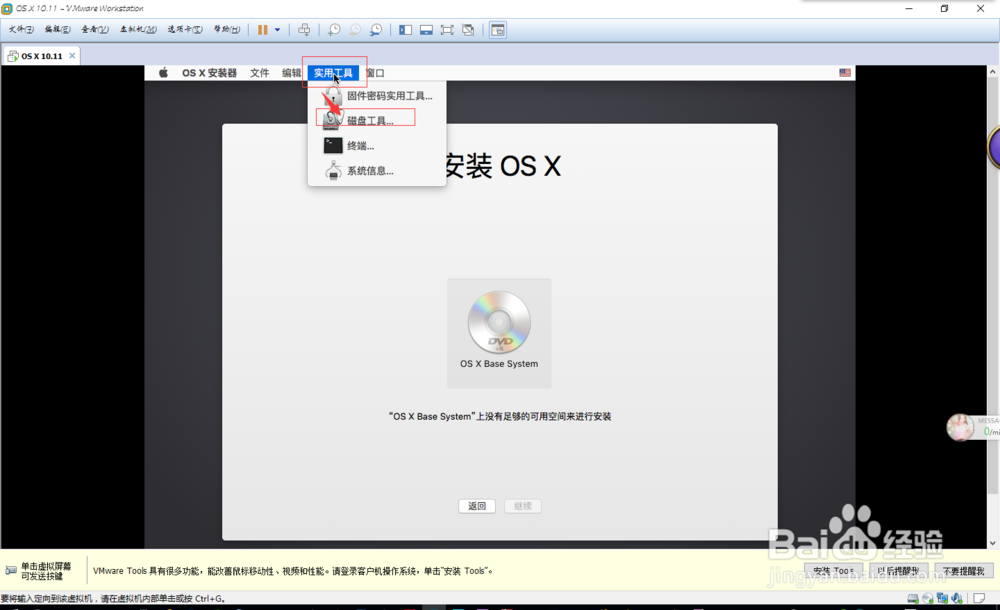Viewport: 1000px width, 610px height.
Task: Click the network adapter status icon
Action: pos(942,599)
